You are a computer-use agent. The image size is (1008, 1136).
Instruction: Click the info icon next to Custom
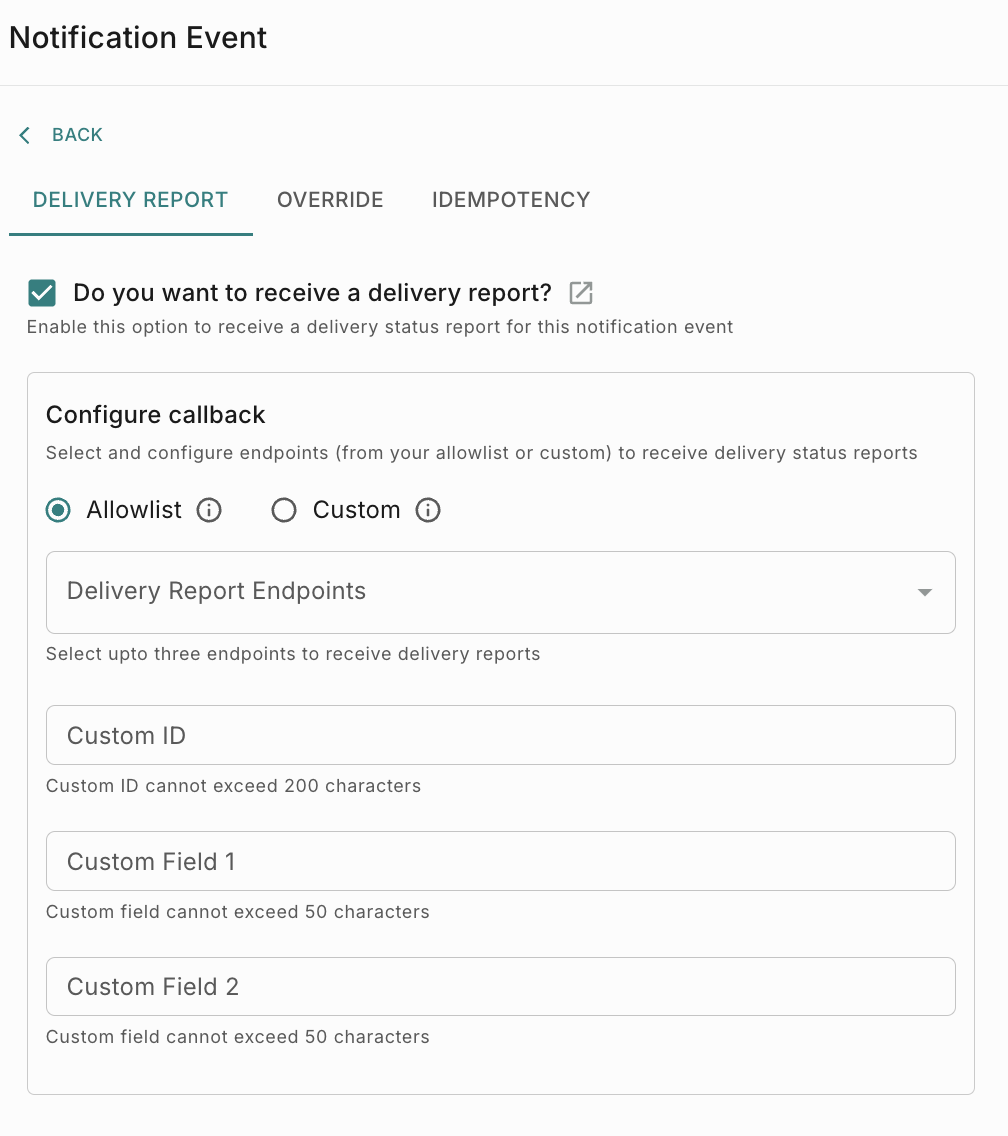pos(428,510)
